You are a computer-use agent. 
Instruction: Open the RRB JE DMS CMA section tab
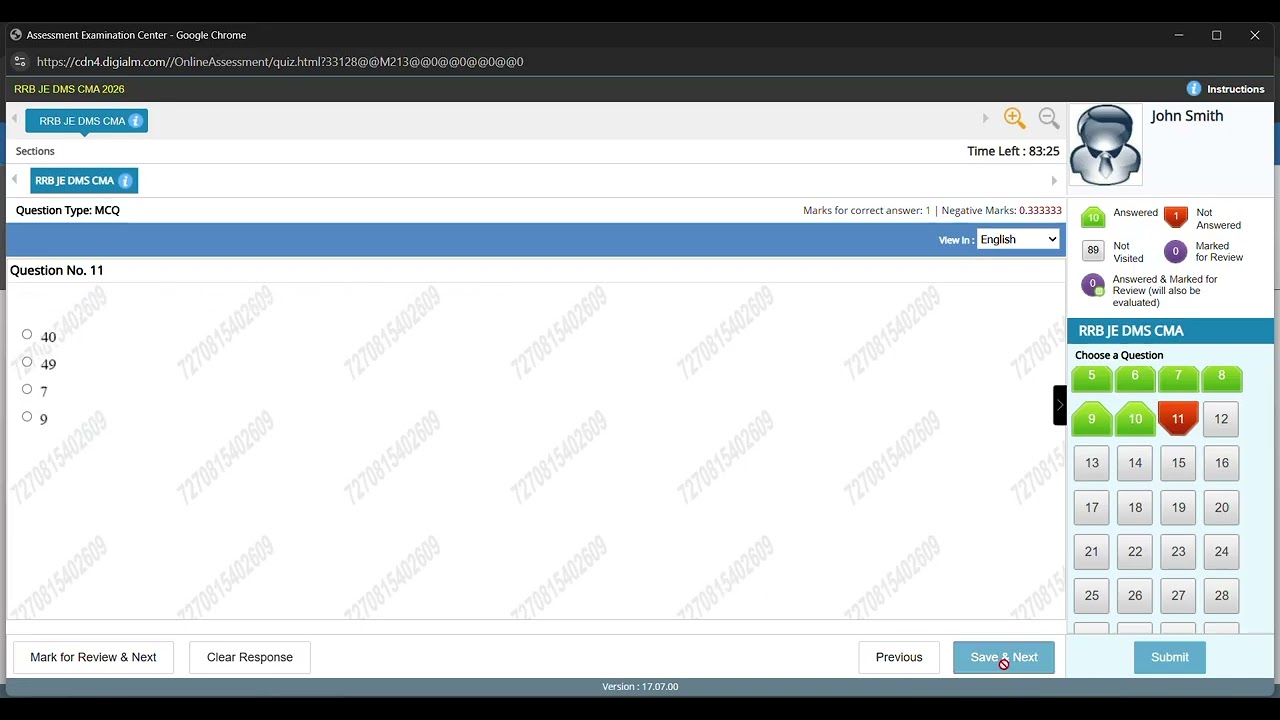(x=84, y=181)
